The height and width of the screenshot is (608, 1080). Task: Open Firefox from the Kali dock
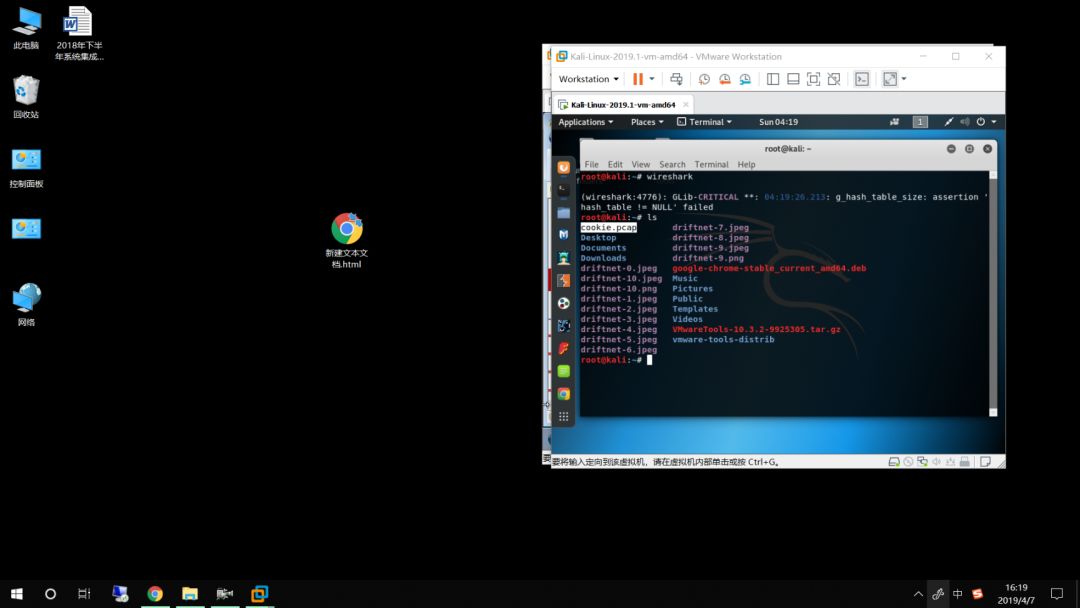(563, 169)
